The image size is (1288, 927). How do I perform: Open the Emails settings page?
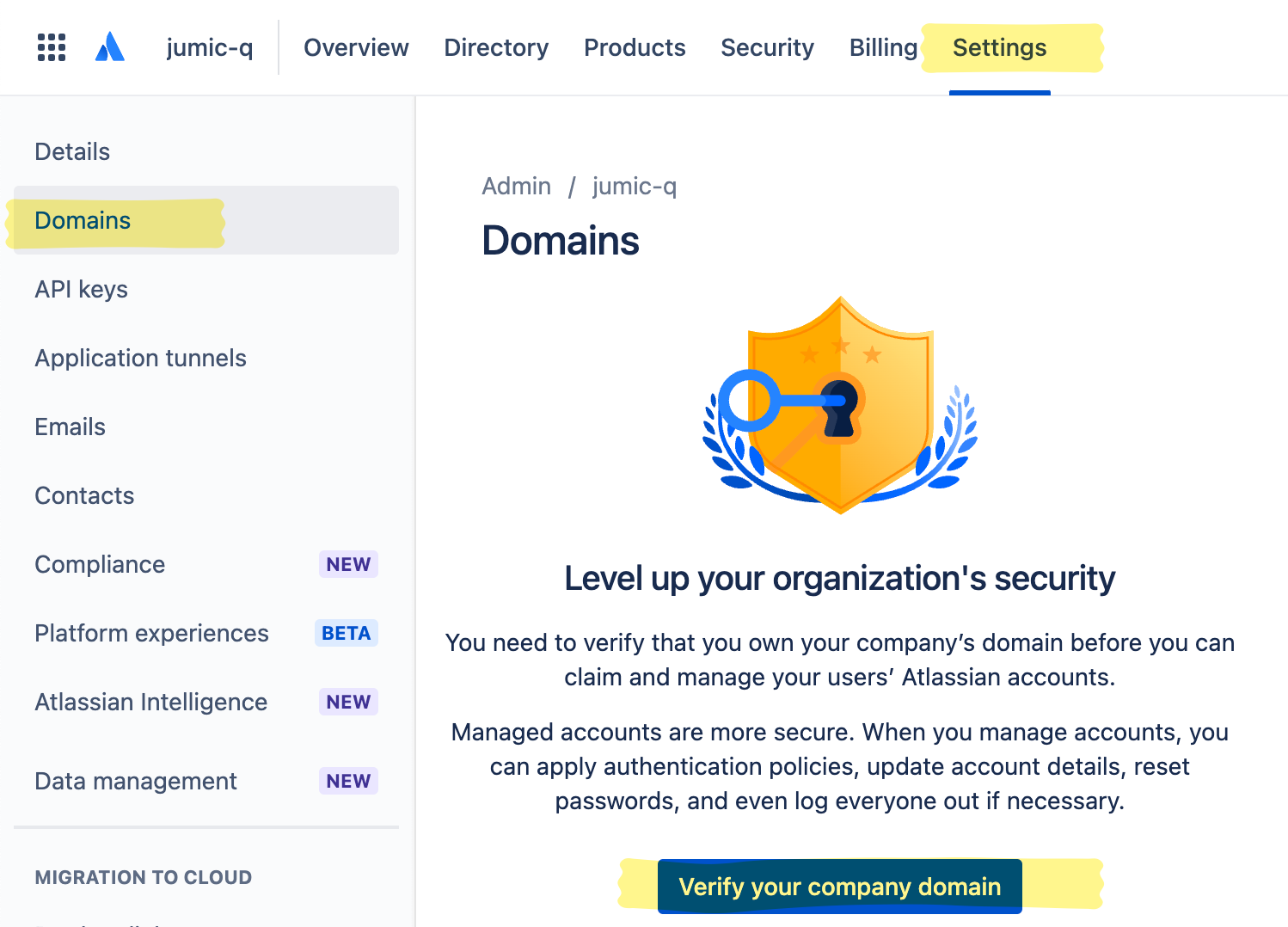(x=70, y=427)
